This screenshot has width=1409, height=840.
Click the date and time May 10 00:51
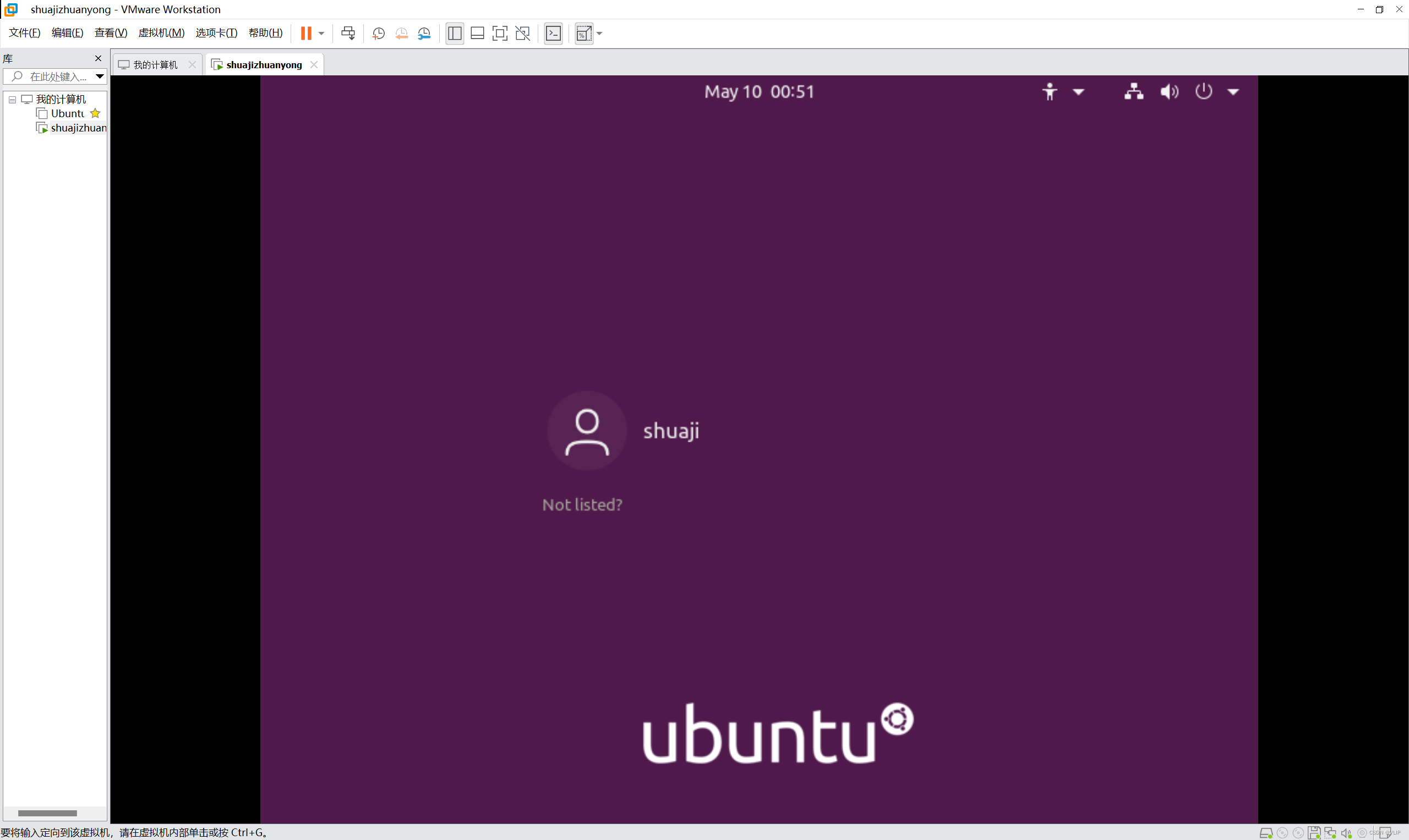[x=759, y=92]
